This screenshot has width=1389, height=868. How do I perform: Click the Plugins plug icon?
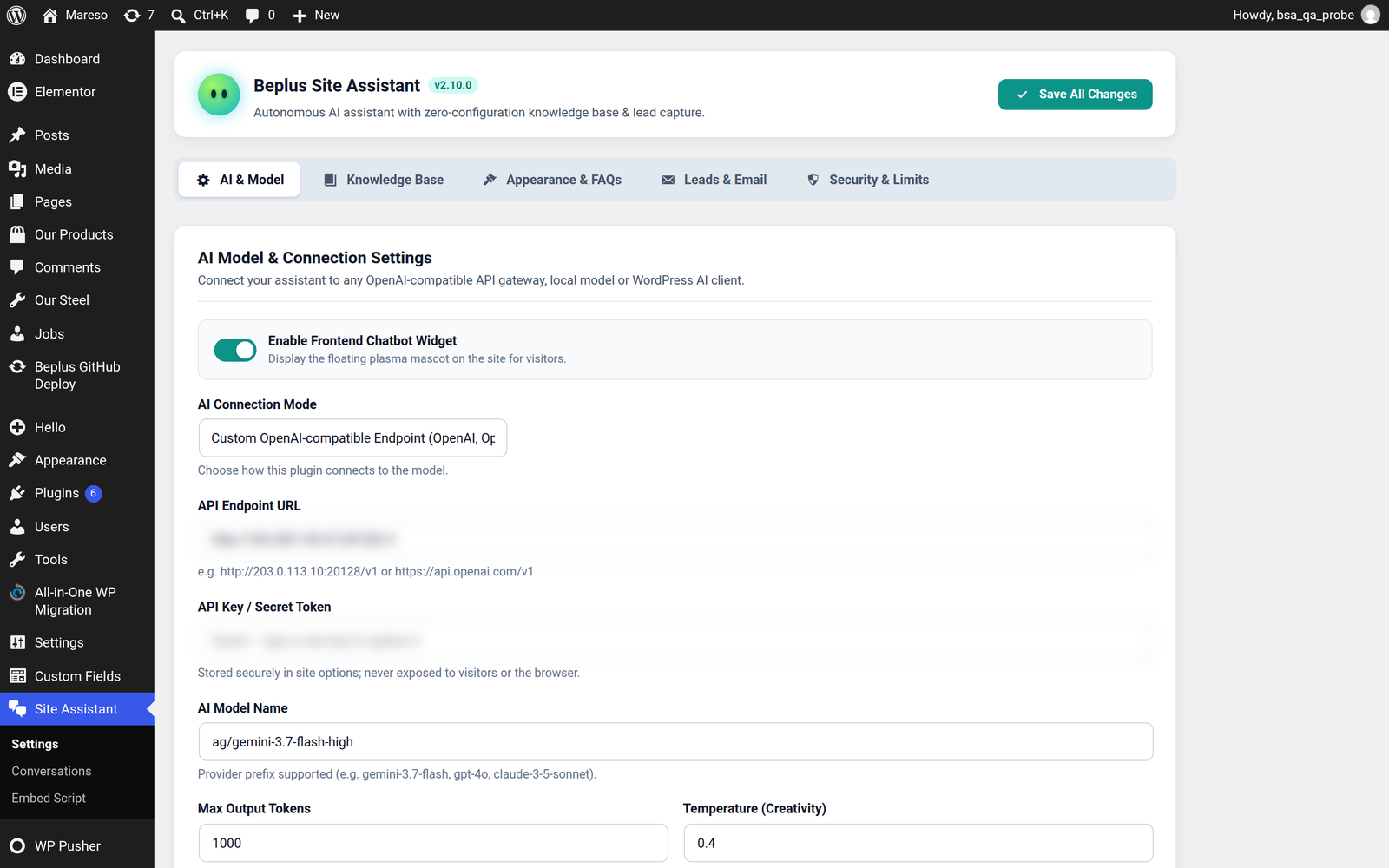pos(17,493)
